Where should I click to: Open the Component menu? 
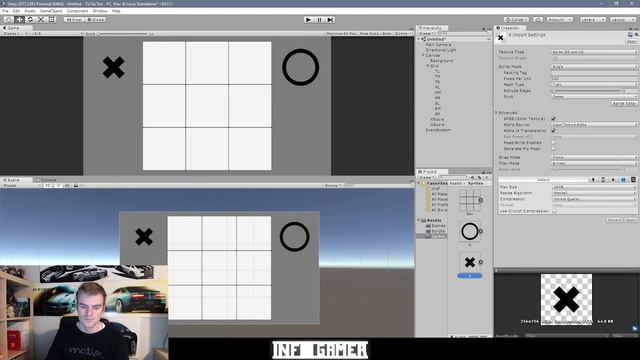click(x=77, y=11)
